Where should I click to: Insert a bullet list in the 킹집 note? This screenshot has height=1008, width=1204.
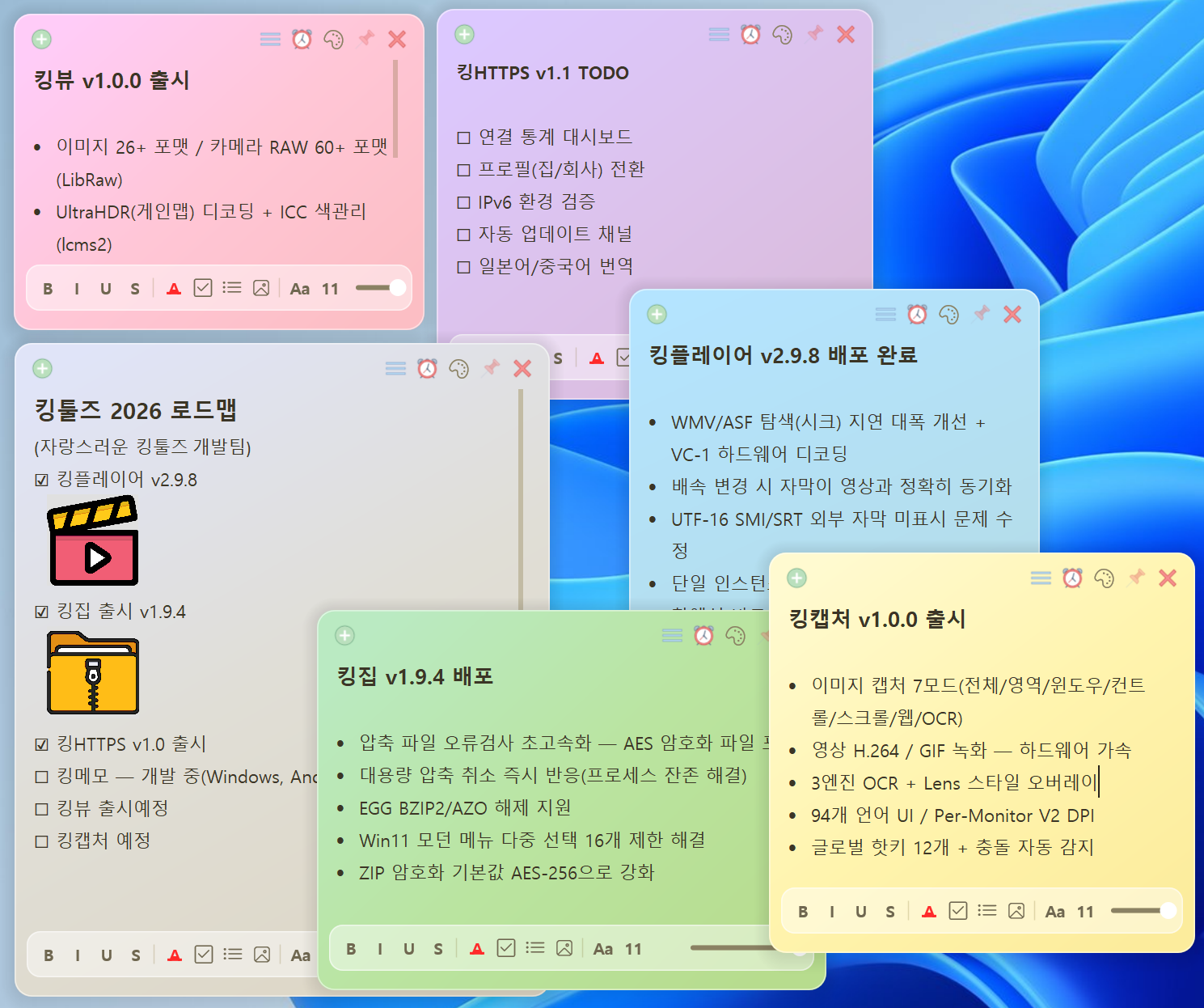[x=535, y=947]
